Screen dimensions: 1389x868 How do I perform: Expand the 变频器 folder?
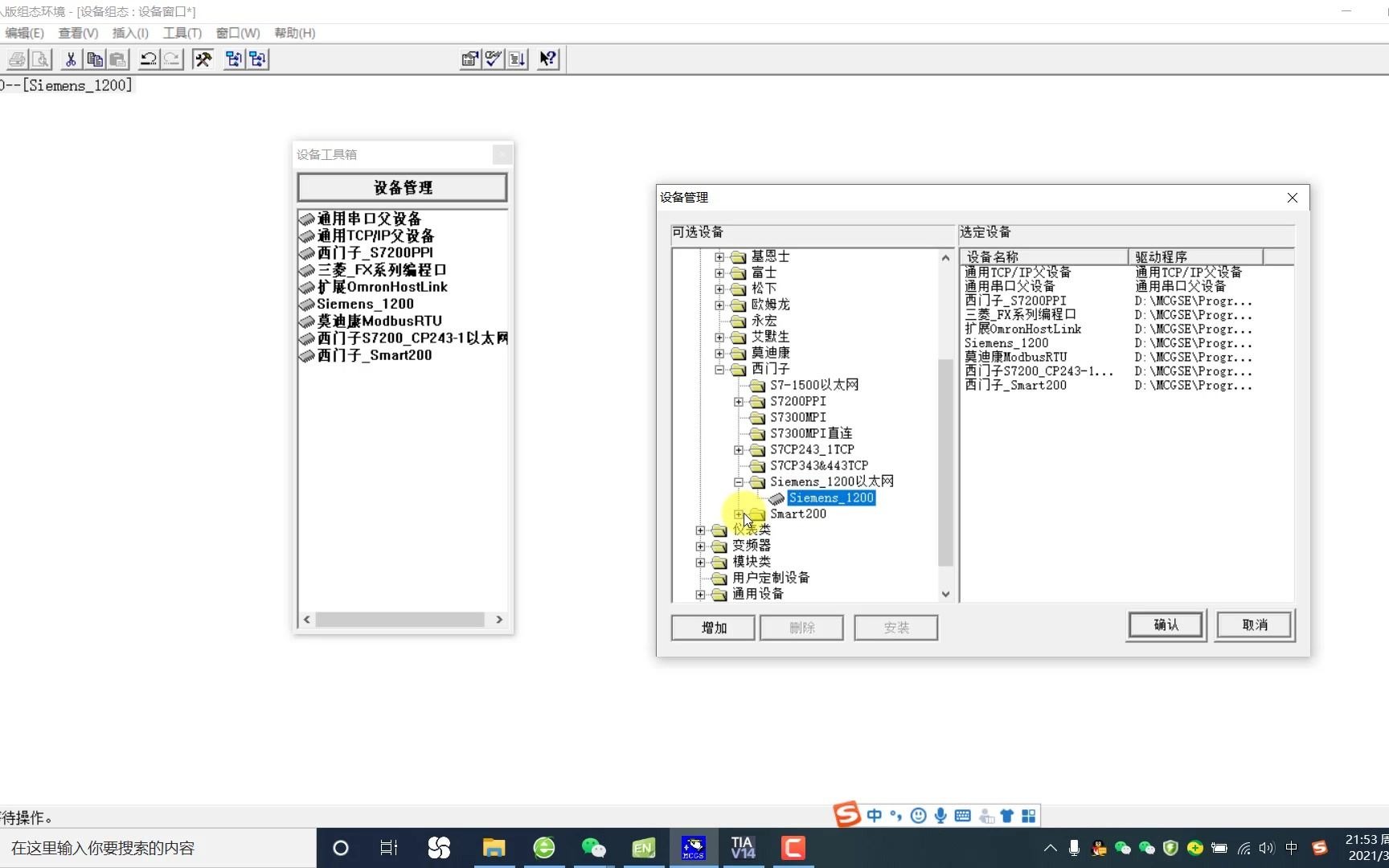[700, 547]
